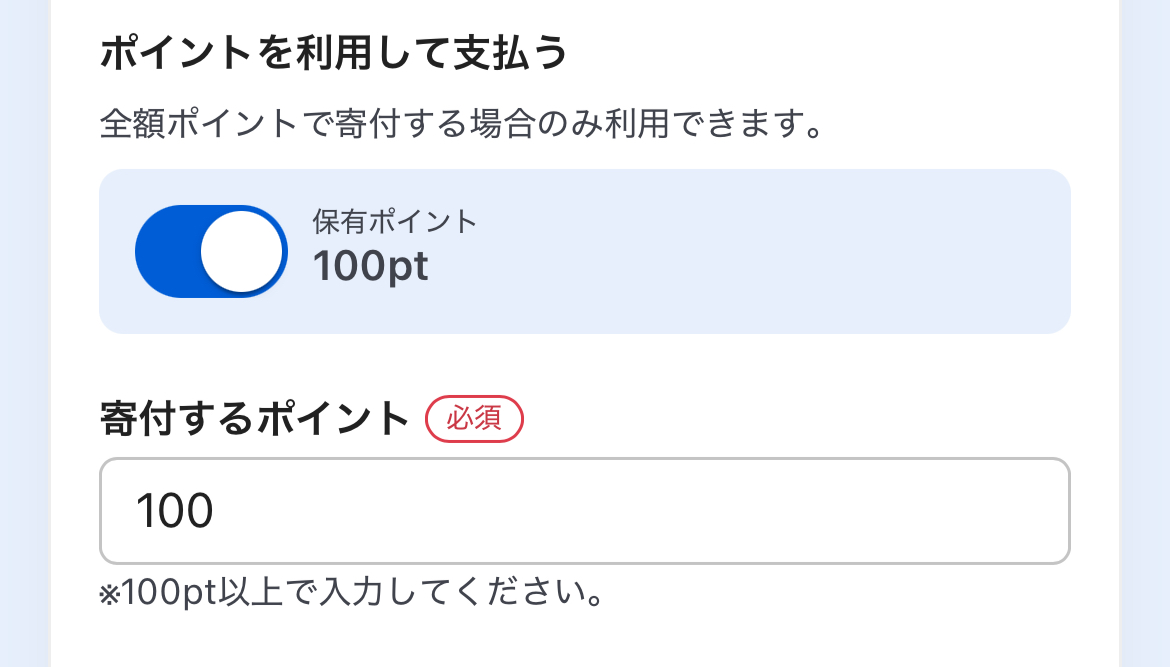Click the red 必須 required badge
1170x667 pixels.
(474, 419)
